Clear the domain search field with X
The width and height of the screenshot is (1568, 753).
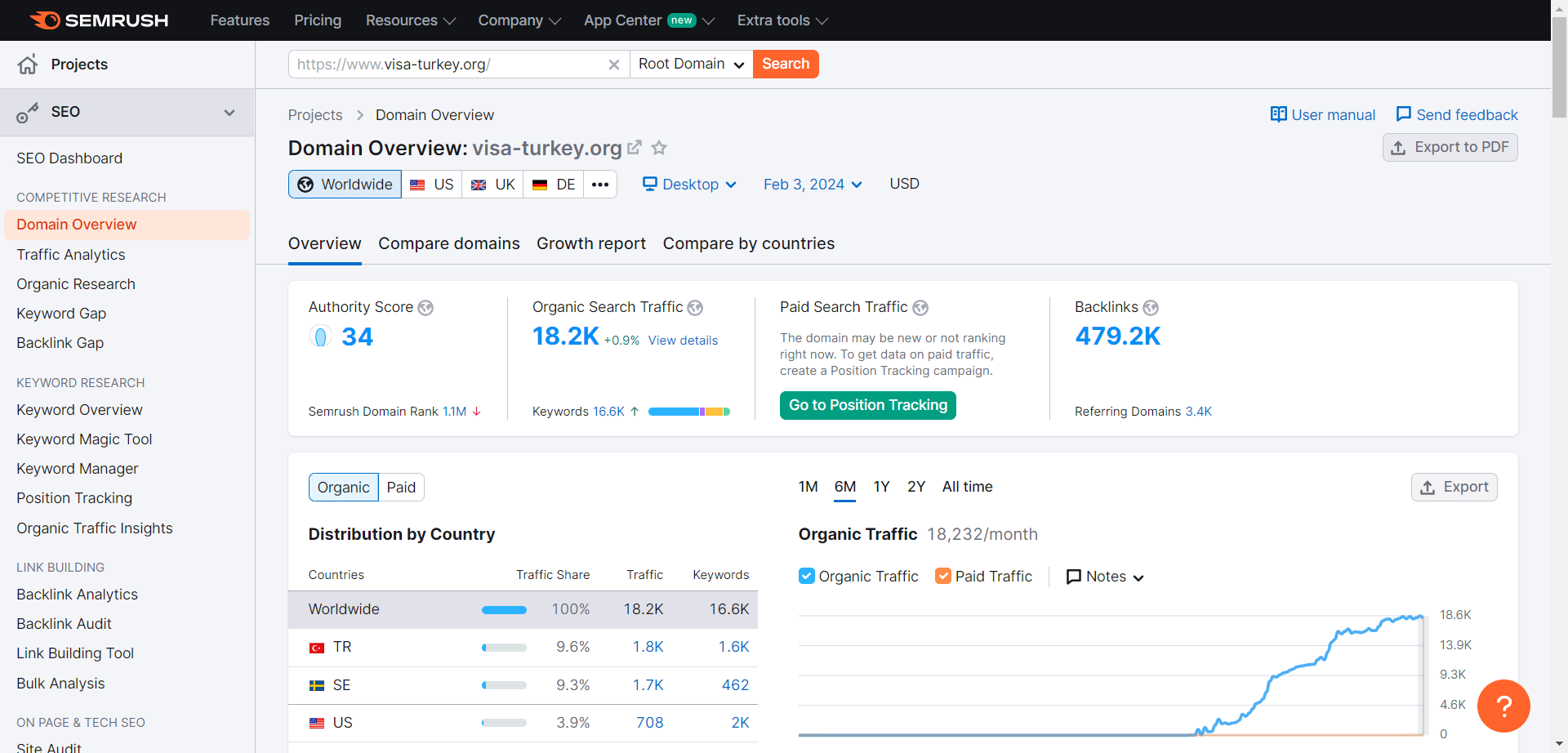click(x=614, y=65)
